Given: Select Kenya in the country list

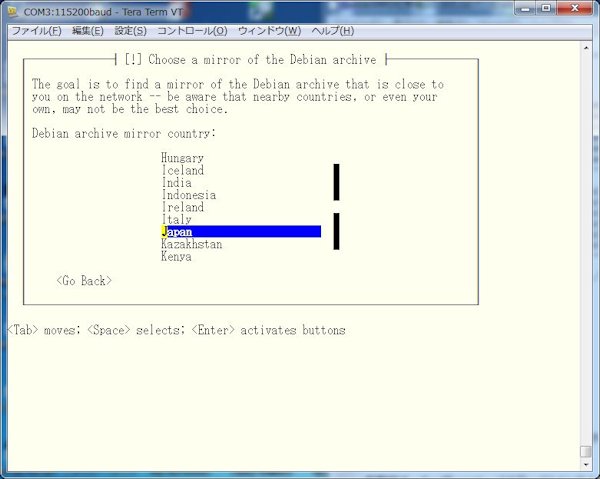Looking at the screenshot, I should click(x=176, y=256).
